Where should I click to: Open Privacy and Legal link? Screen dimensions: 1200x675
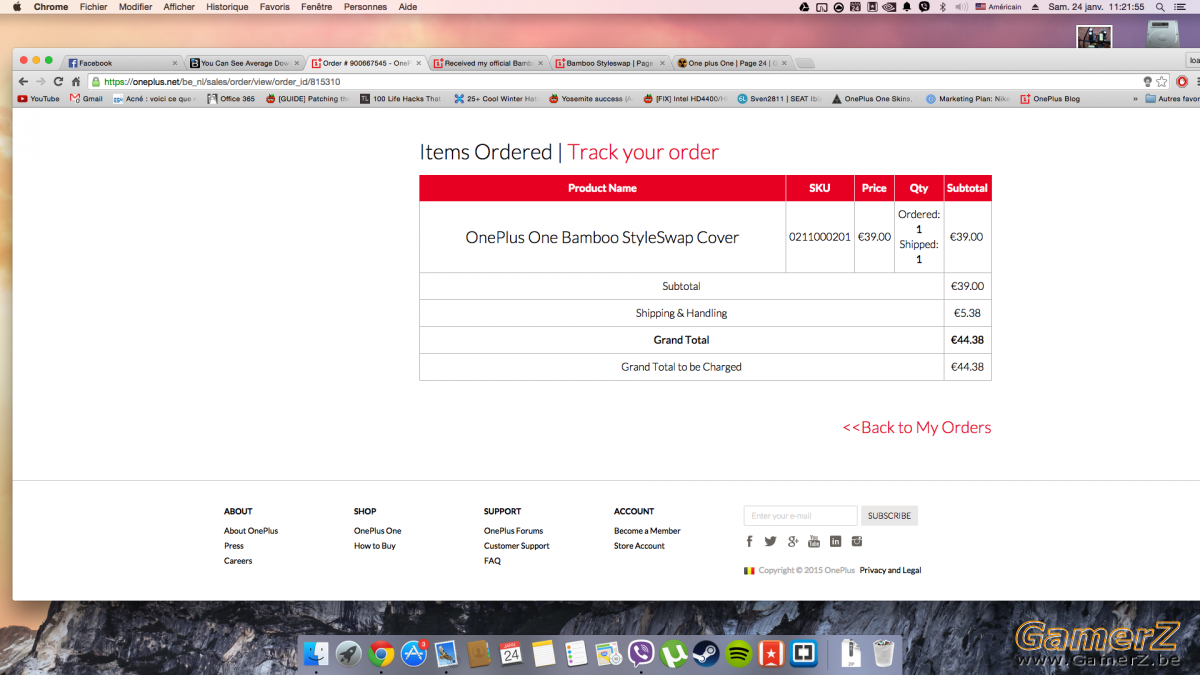(x=890, y=570)
